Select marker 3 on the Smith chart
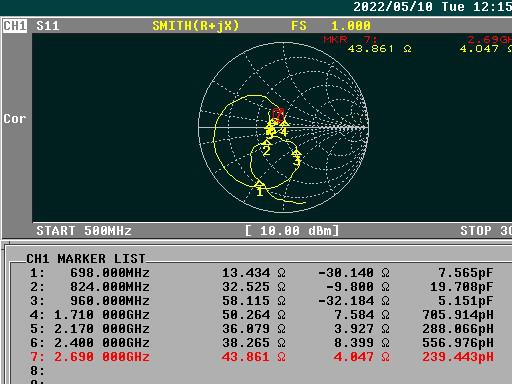The height and width of the screenshot is (384, 512). [x=297, y=158]
